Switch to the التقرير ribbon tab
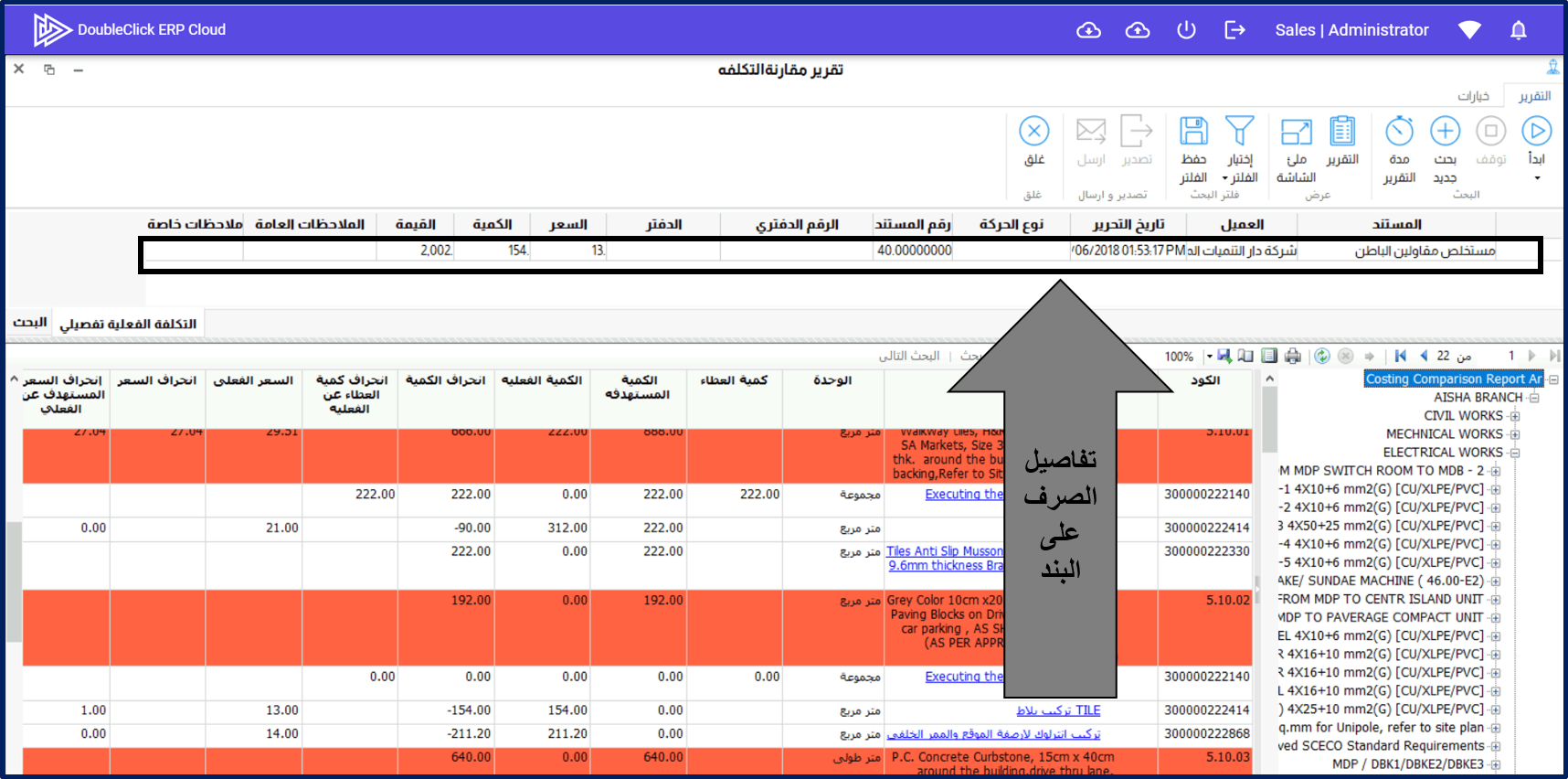 coord(1534,96)
